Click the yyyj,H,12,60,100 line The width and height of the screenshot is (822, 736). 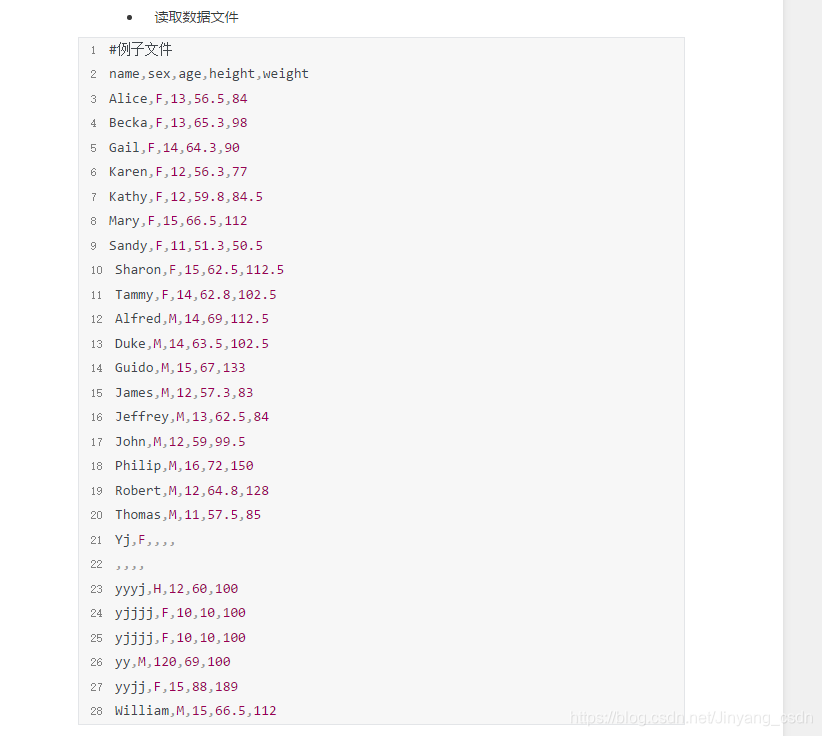177,589
